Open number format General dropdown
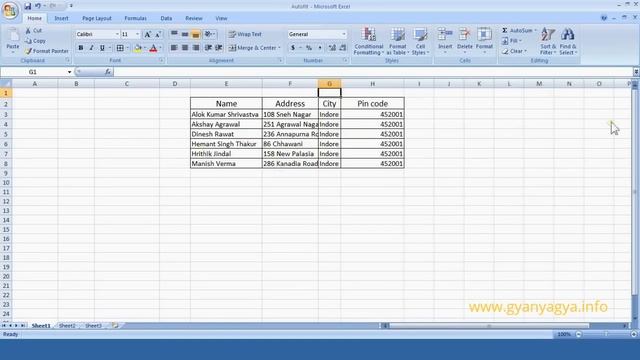The width and height of the screenshot is (640, 360). [x=344, y=34]
